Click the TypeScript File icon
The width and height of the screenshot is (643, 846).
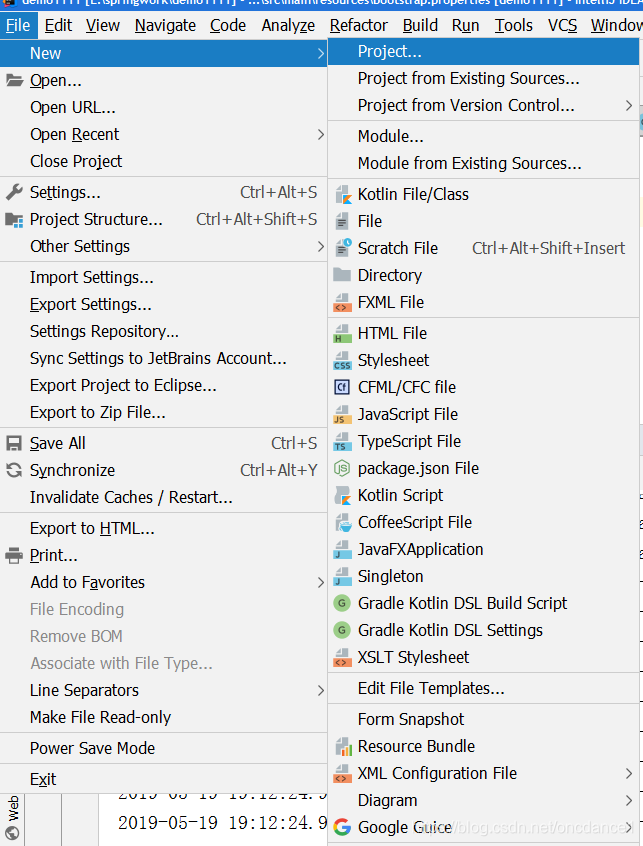point(342,441)
